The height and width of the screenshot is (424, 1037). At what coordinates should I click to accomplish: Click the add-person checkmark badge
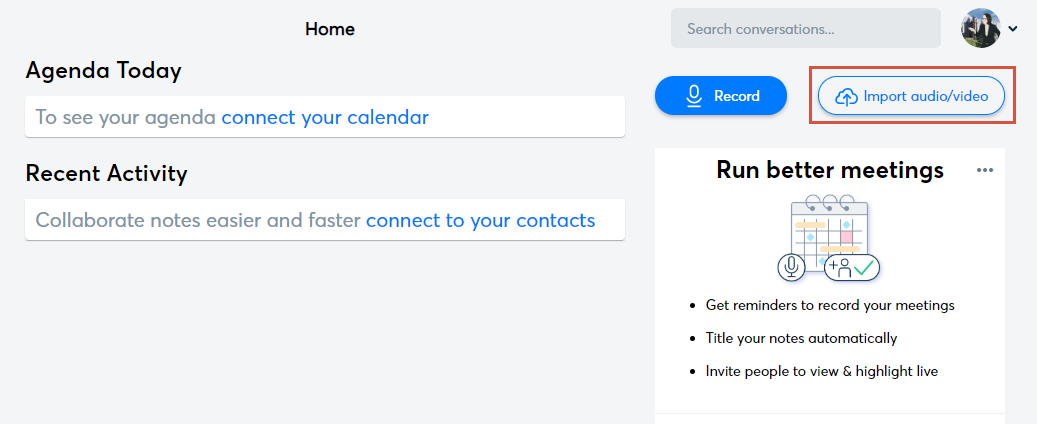pos(851,267)
